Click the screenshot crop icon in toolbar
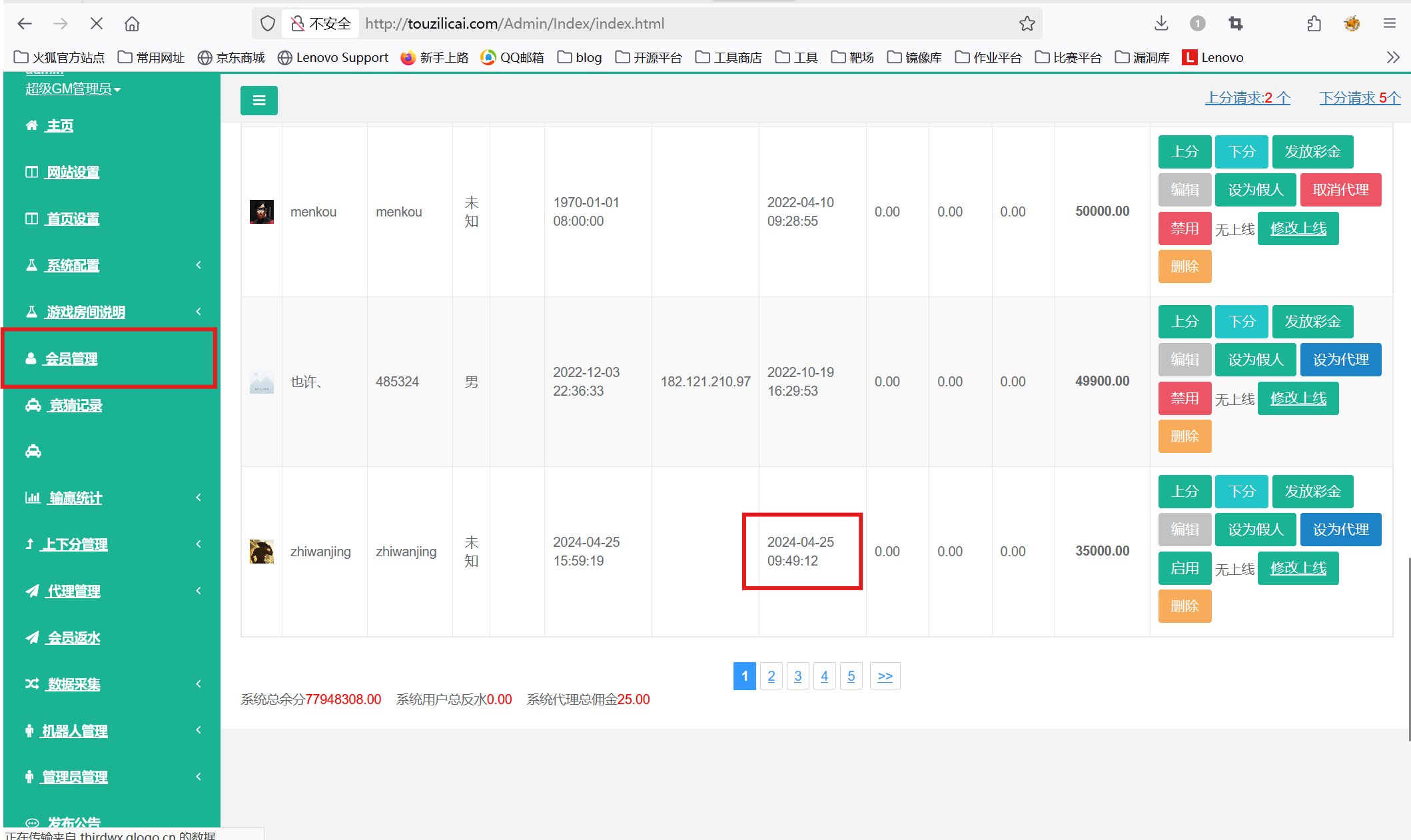 [x=1236, y=24]
